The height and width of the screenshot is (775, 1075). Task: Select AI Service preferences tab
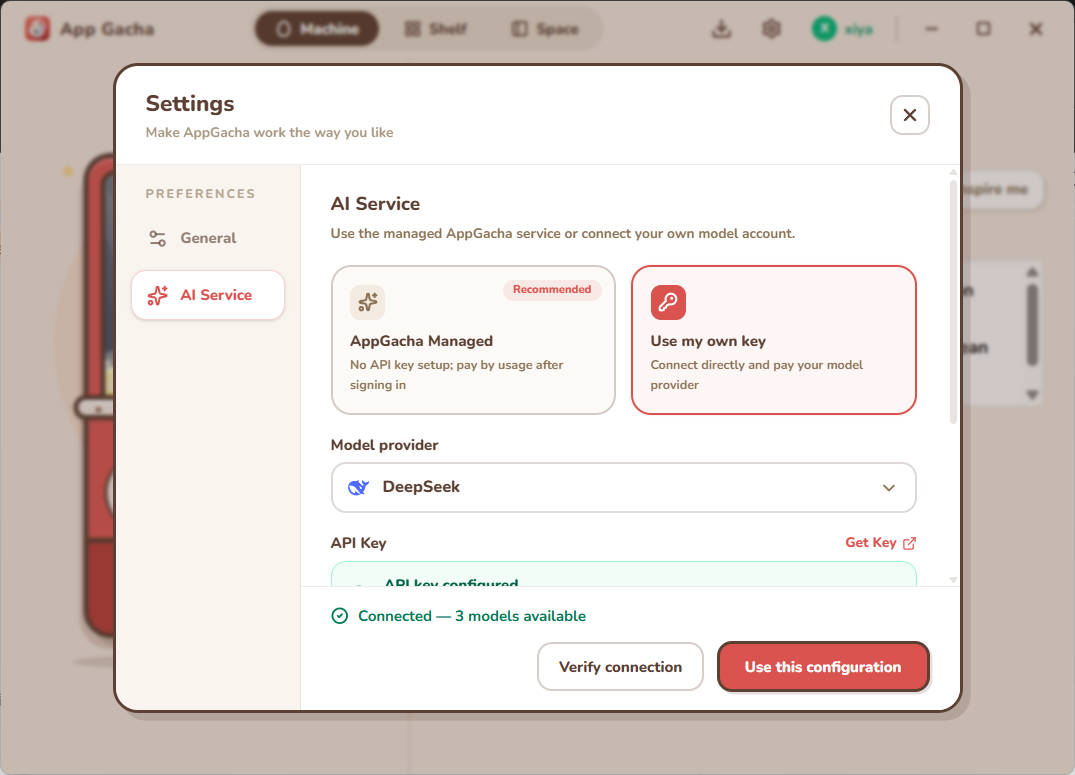(208, 295)
